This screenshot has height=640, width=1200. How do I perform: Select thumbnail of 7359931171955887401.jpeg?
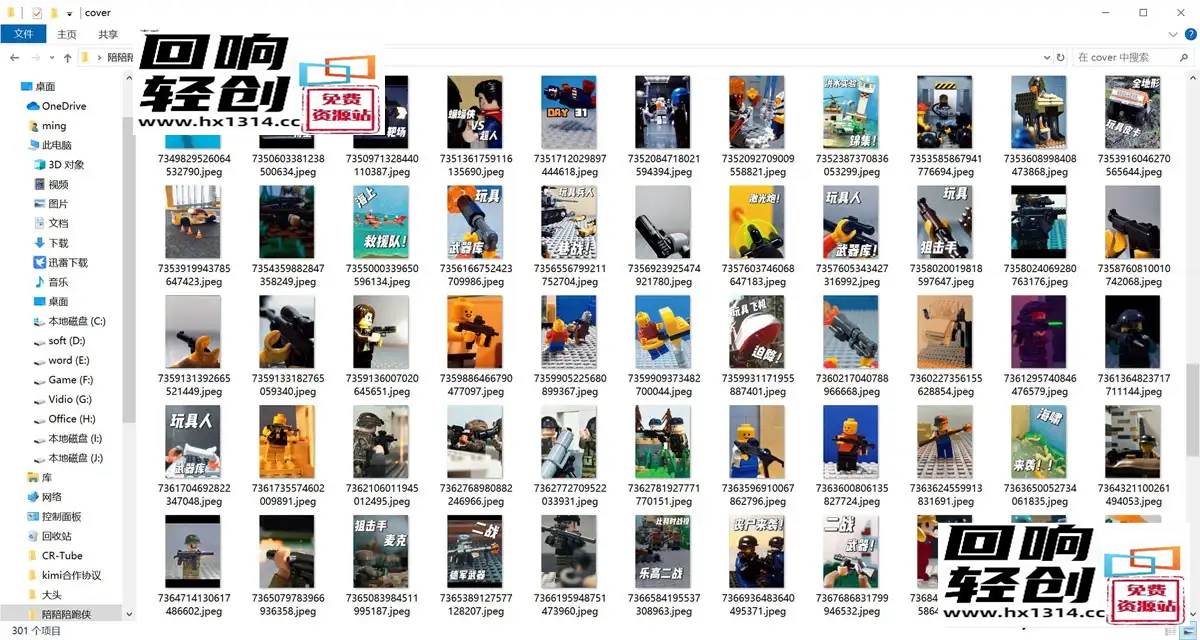pos(757,332)
